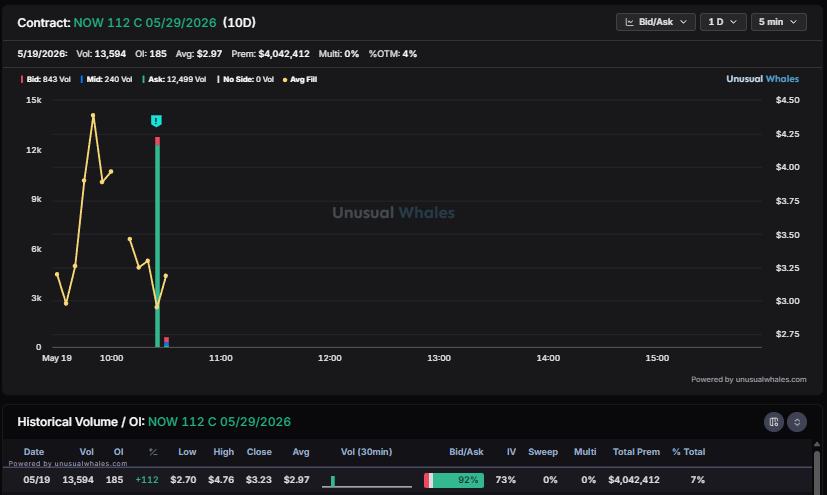Image resolution: width=827 pixels, height=495 pixels.
Task: Toggle the Ask volume legend item
Action: point(175,80)
